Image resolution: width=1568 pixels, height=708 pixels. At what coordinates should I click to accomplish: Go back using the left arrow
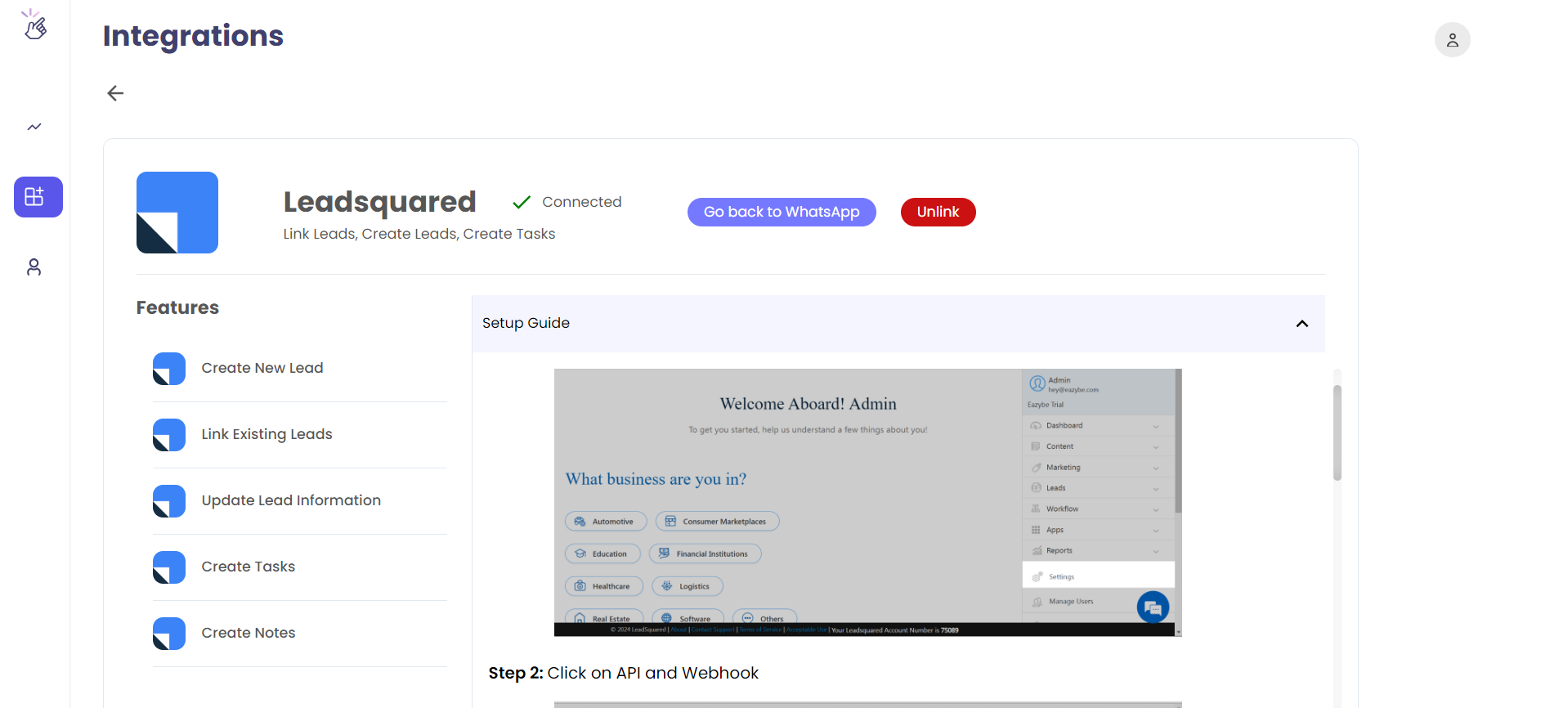pos(115,93)
